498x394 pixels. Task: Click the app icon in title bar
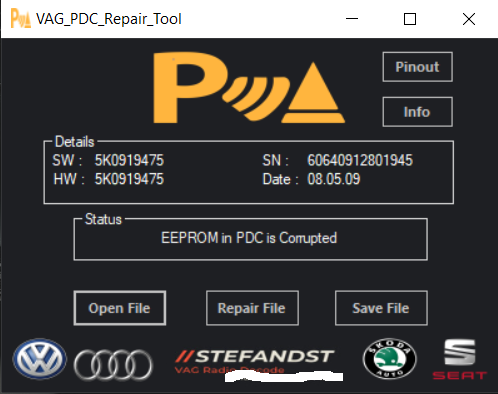[x=21, y=18]
